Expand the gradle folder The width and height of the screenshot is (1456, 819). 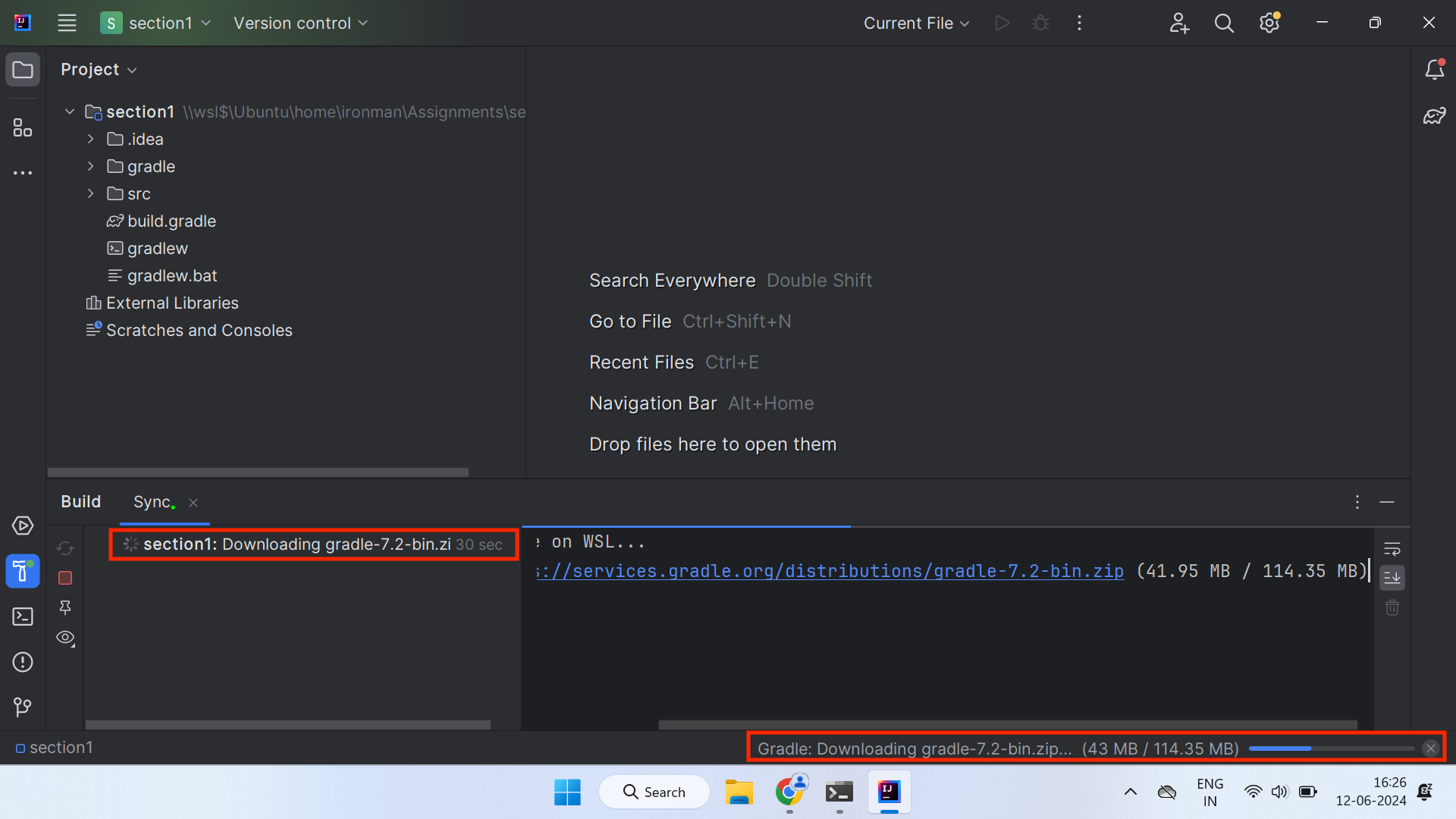[90, 166]
